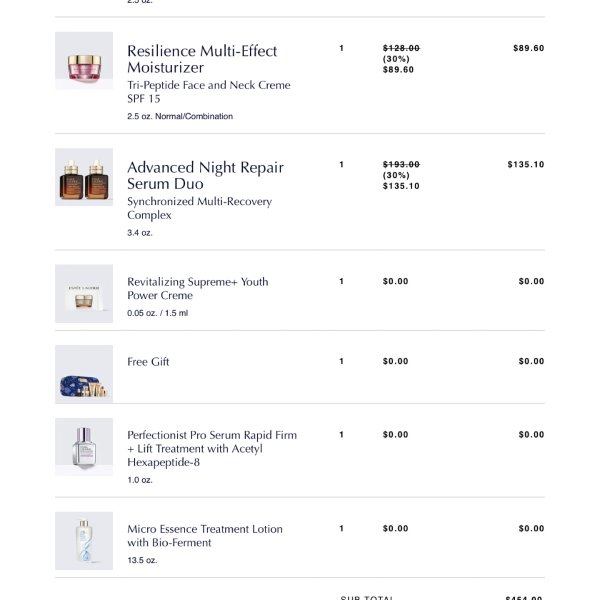Click the struck-through $128.00 original price
The height and width of the screenshot is (600, 600).
click(401, 48)
